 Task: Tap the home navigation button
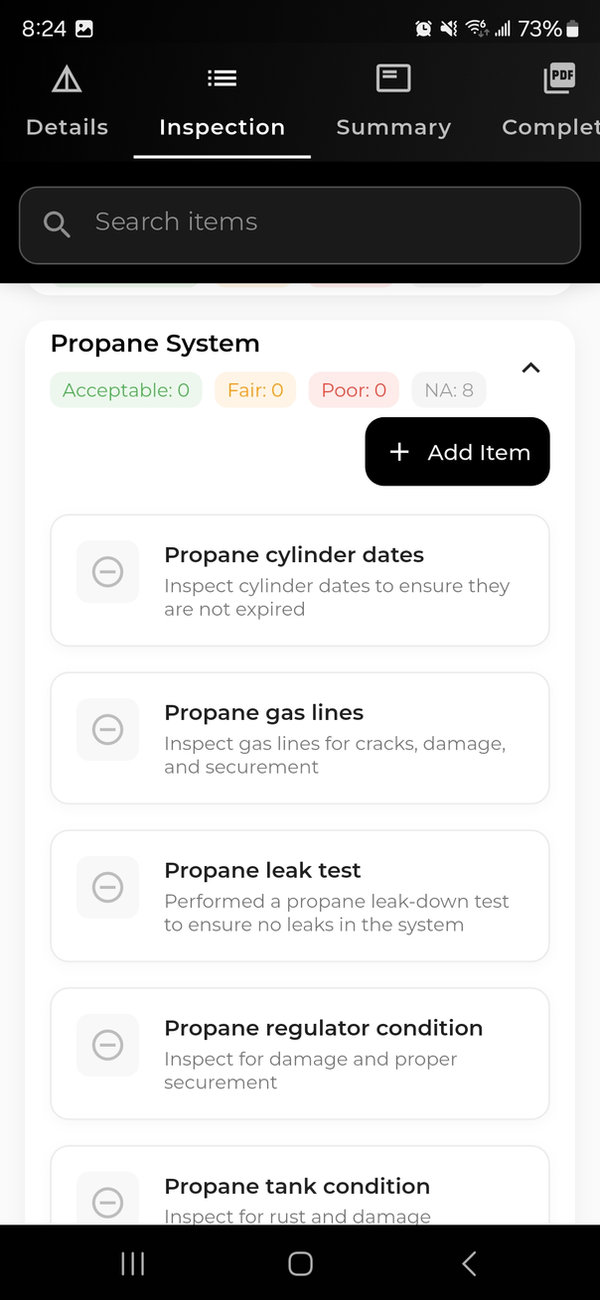pyautogui.click(x=299, y=1263)
